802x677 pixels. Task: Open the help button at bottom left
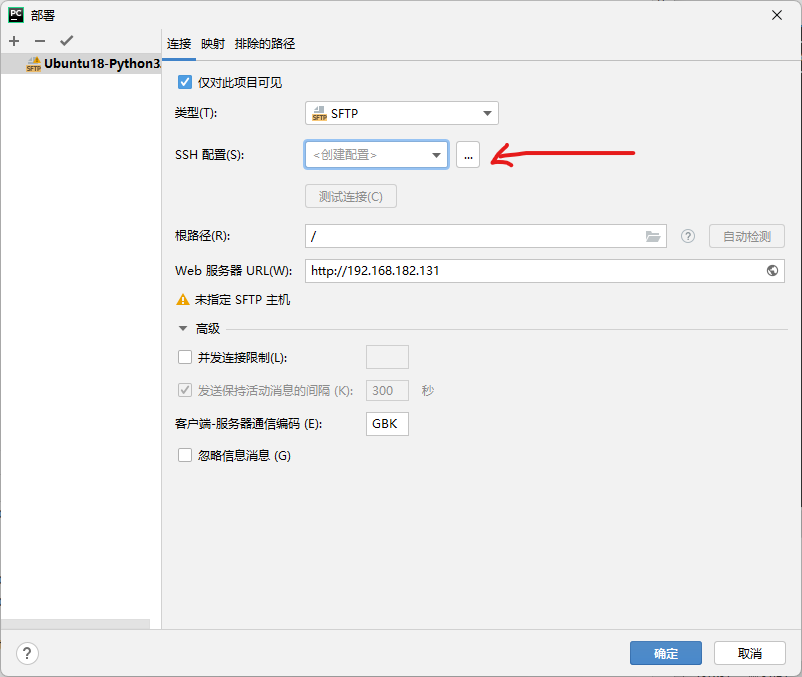(27, 653)
